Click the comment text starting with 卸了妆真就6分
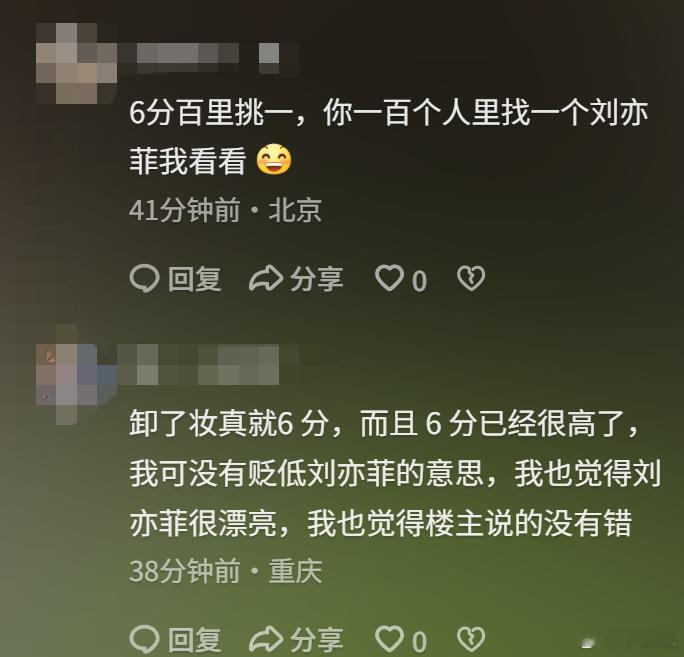This screenshot has height=657, width=684. (395, 473)
